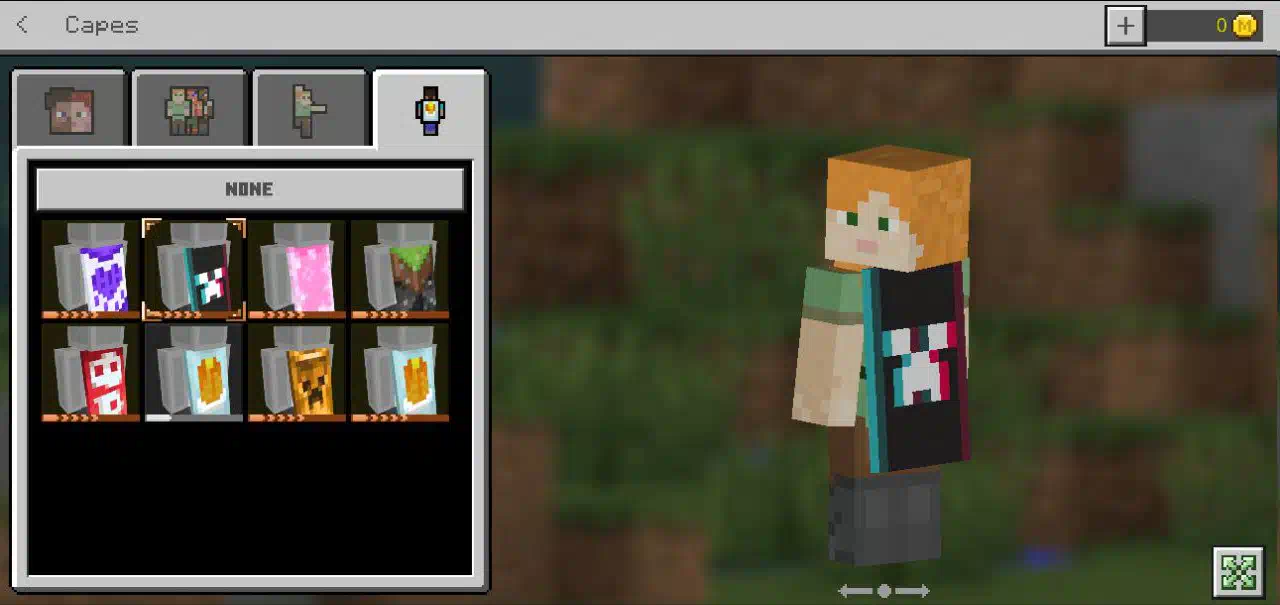Select the Capes tab with cape figure
This screenshot has height=605, width=1280.
click(x=430, y=109)
